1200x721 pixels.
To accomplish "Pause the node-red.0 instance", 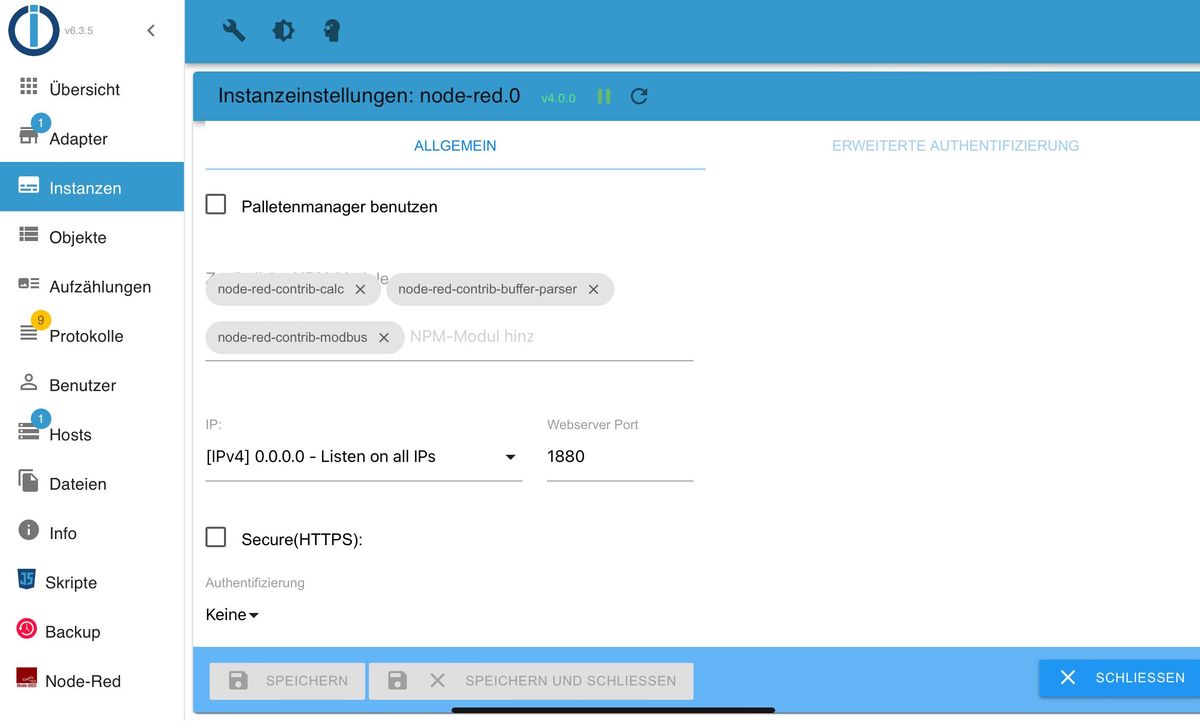I will 604,96.
